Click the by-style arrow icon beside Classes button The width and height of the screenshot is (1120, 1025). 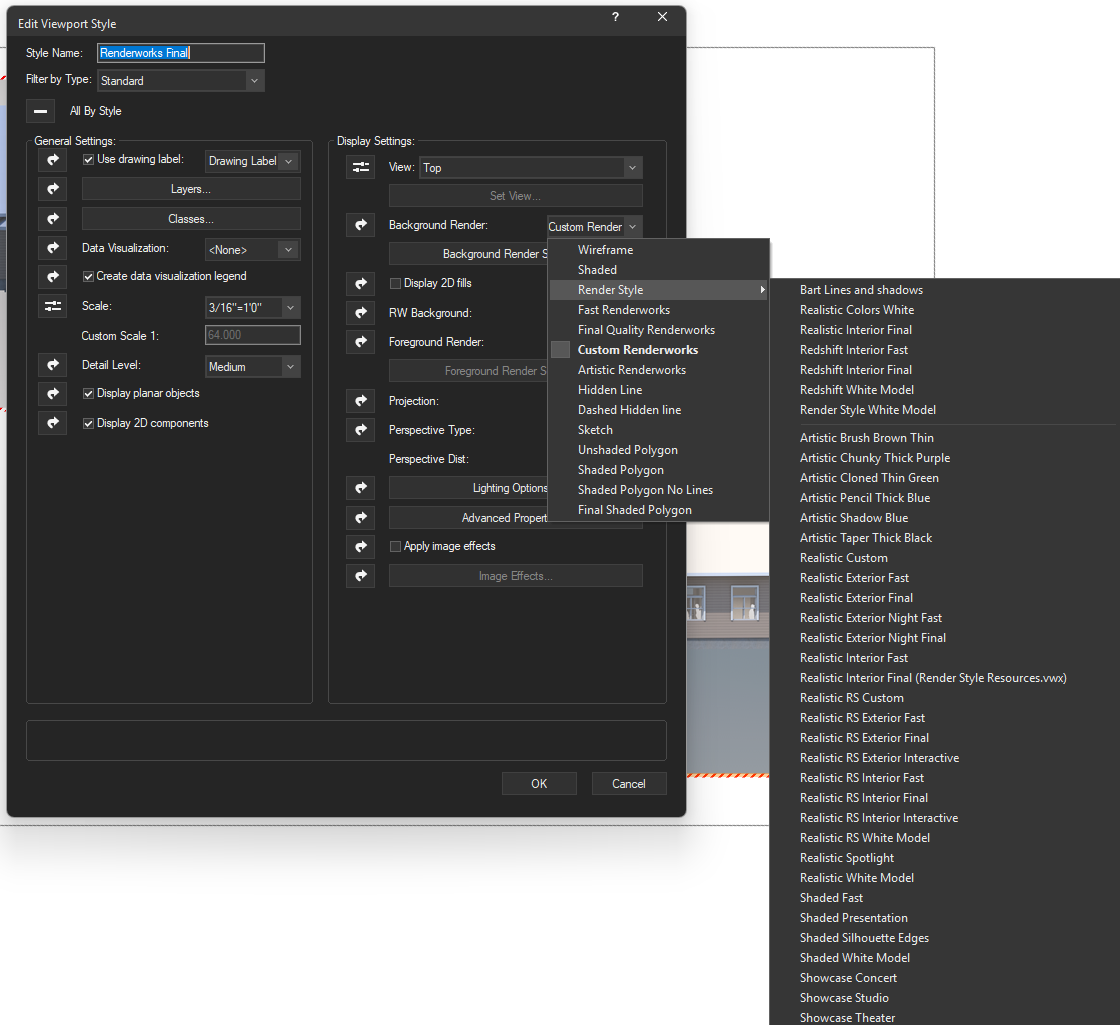click(53, 218)
